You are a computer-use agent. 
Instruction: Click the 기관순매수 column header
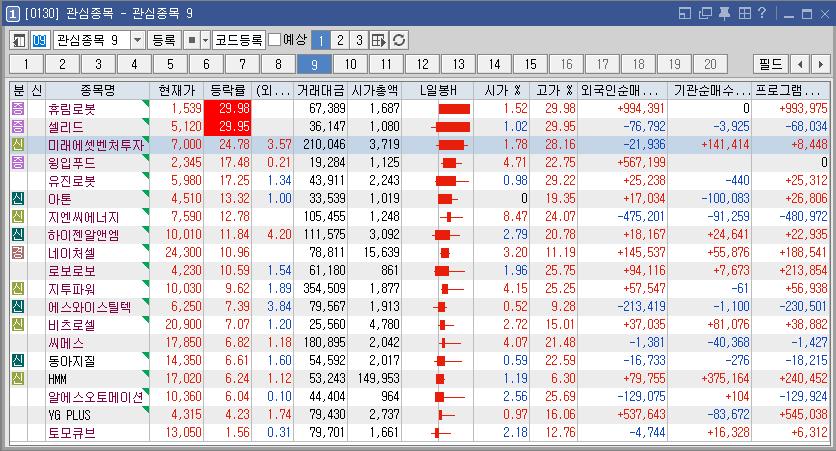pyautogui.click(x=710, y=90)
